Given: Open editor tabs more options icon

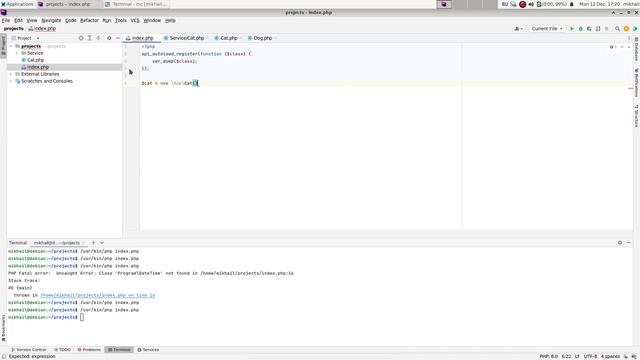Looking at the screenshot, I should (629, 38).
